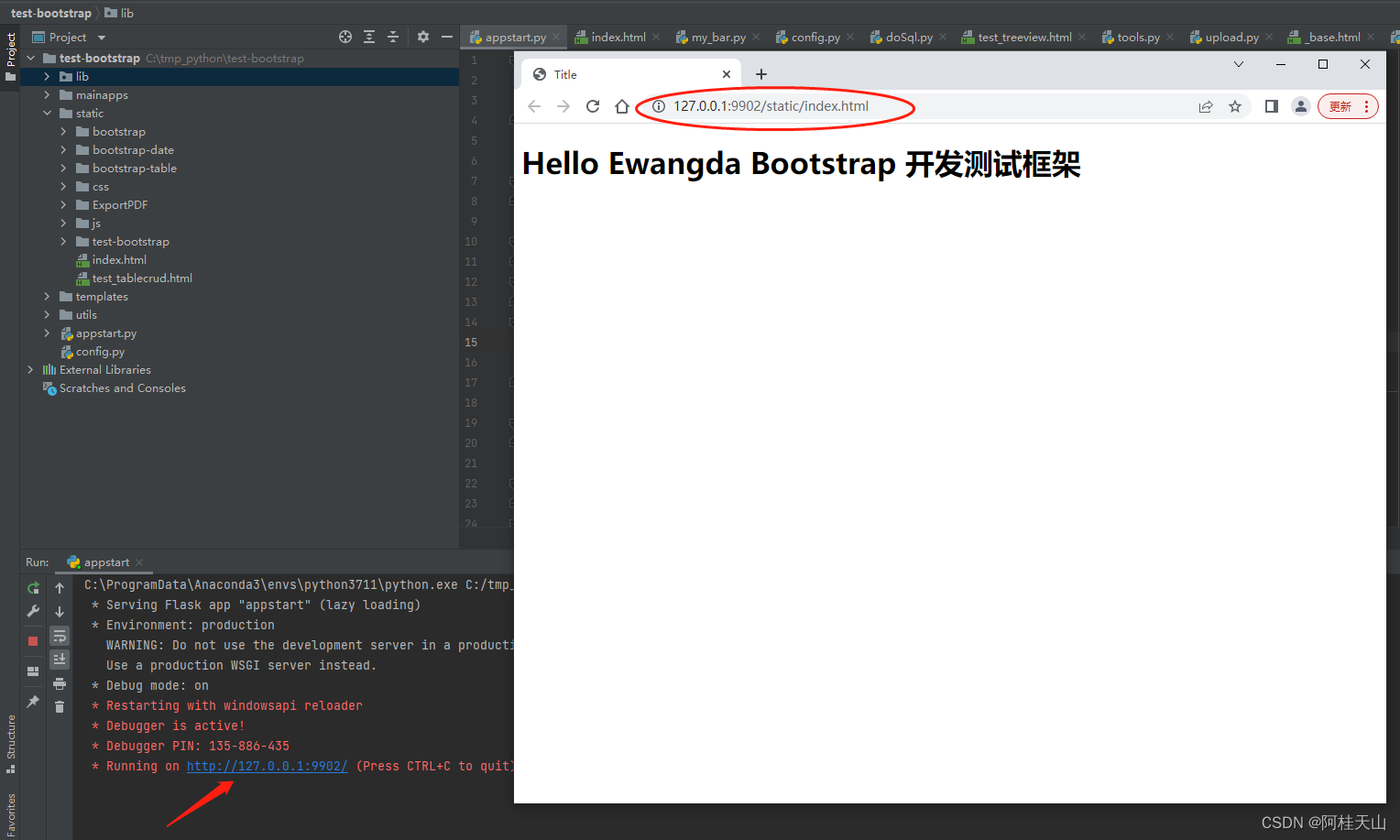Viewport: 1400px width, 840px height.
Task: Stop the running Flask server
Action: (x=33, y=640)
